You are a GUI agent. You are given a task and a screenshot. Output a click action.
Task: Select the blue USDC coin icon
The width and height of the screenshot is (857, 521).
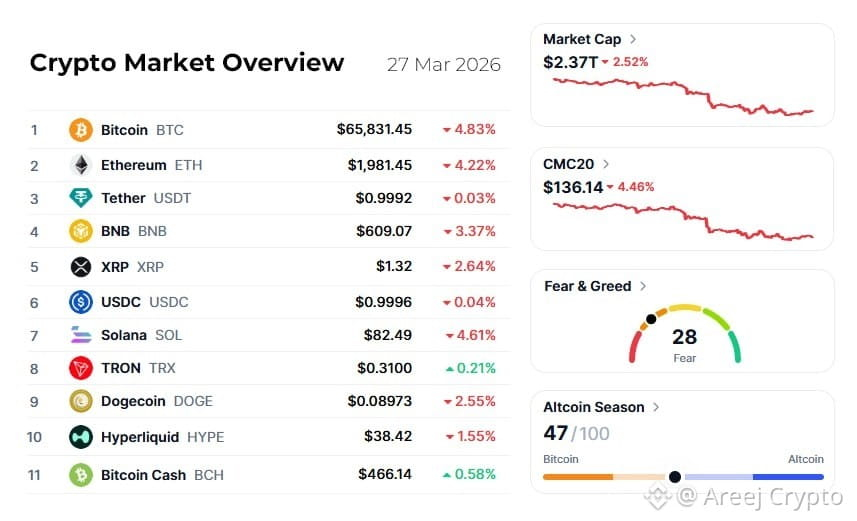tap(80, 302)
